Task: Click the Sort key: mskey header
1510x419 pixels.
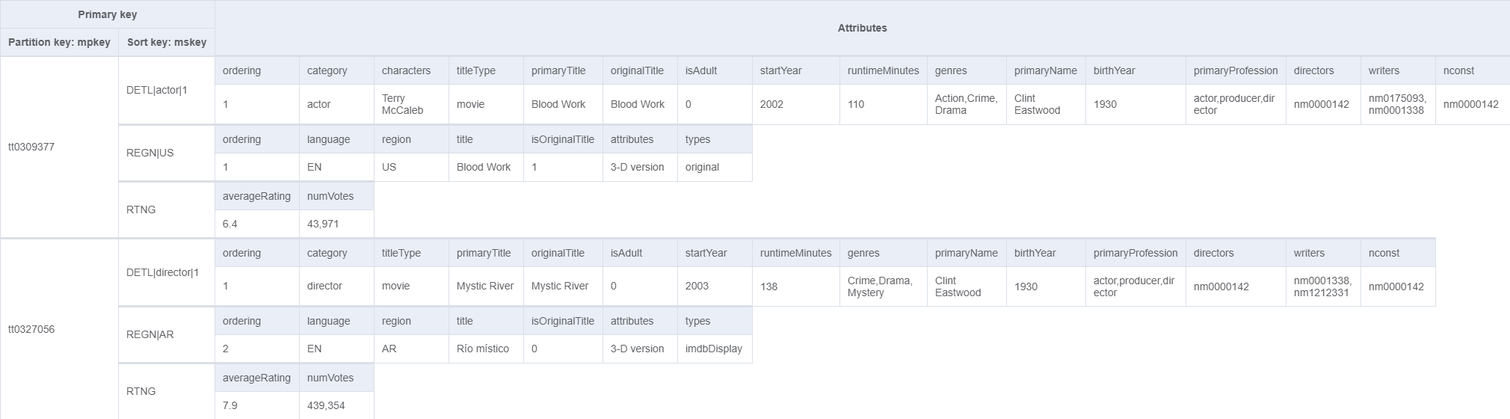Action: point(166,42)
